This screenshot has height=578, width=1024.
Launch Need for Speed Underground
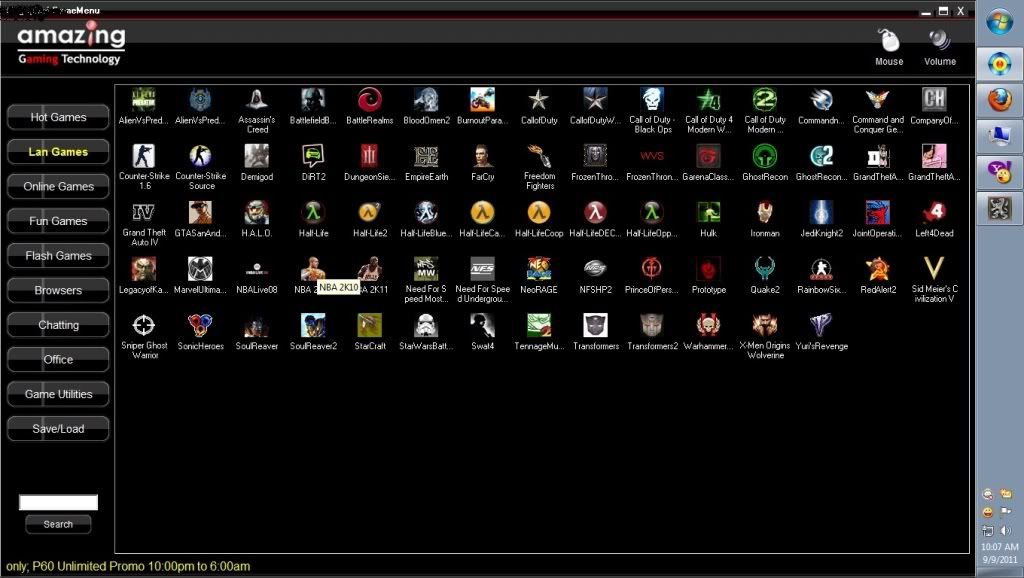click(483, 269)
